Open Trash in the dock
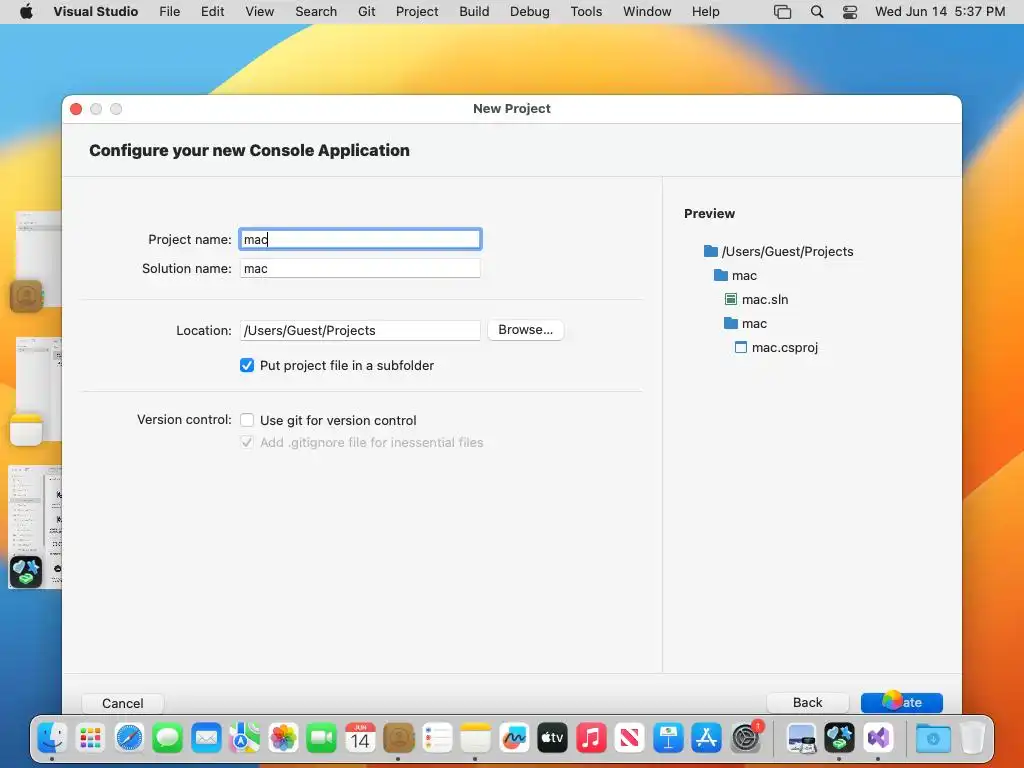Viewport: 1024px width, 768px height. click(972, 739)
